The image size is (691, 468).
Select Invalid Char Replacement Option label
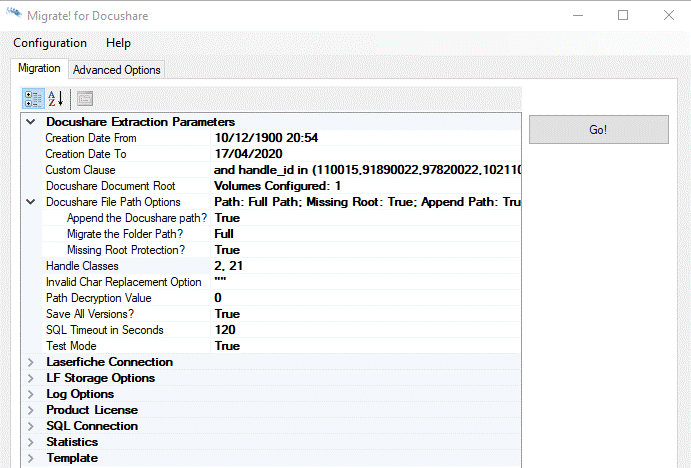pyautogui.click(x=124, y=282)
